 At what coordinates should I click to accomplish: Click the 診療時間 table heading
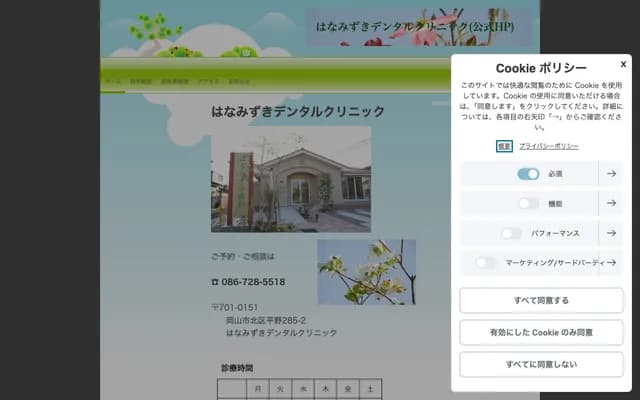click(237, 368)
